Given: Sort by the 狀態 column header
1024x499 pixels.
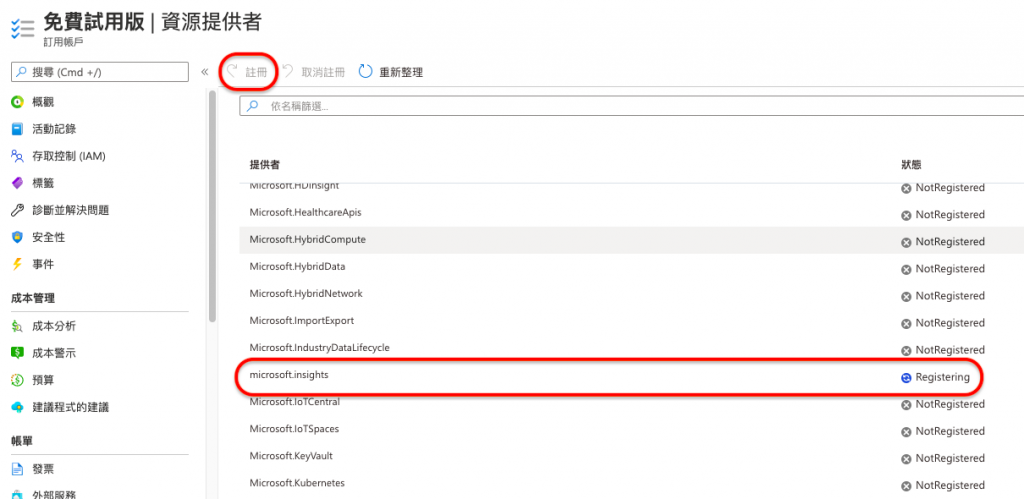Looking at the screenshot, I should [912, 164].
